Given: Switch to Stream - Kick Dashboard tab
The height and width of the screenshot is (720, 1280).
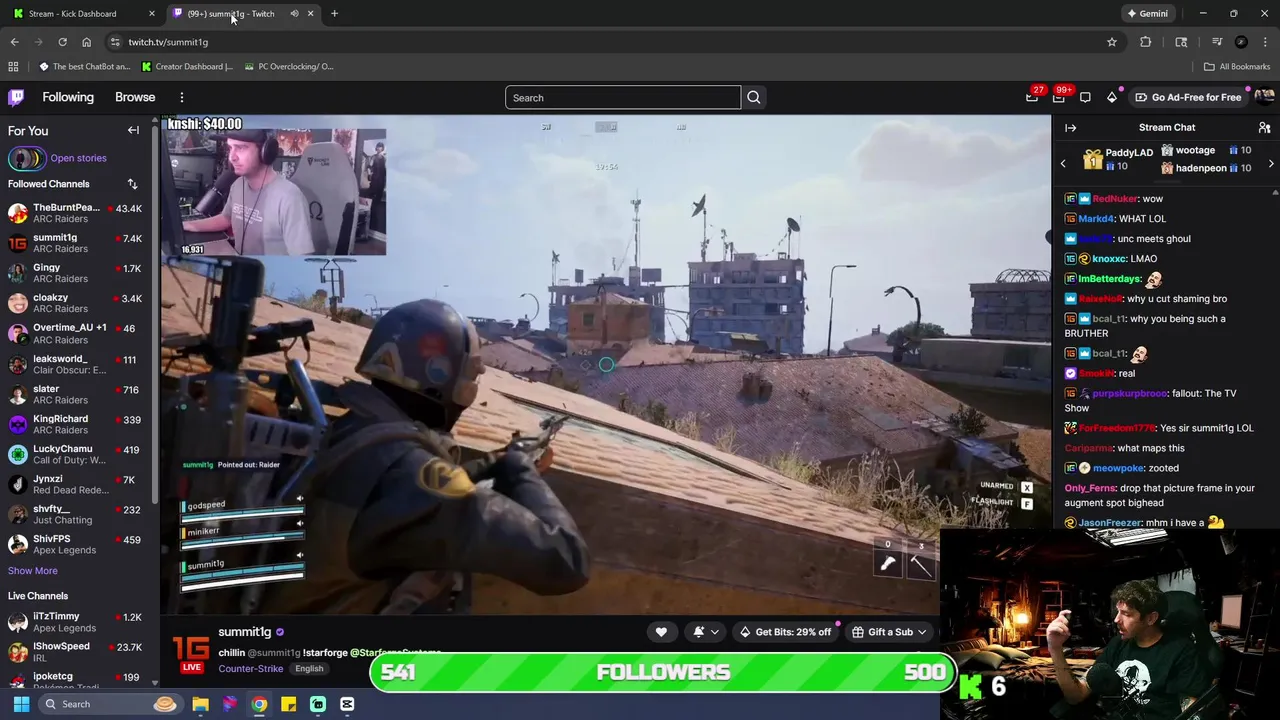Looking at the screenshot, I should point(82,14).
